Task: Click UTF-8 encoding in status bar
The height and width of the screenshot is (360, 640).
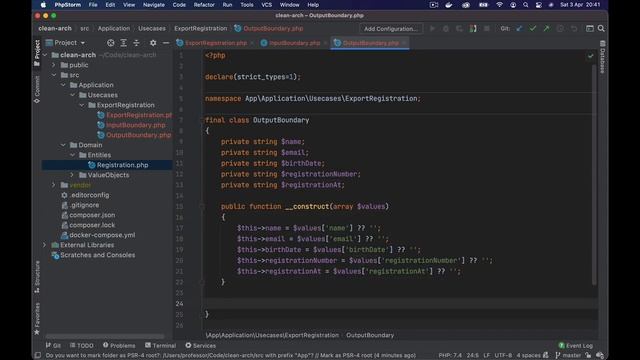Action: click(503, 355)
